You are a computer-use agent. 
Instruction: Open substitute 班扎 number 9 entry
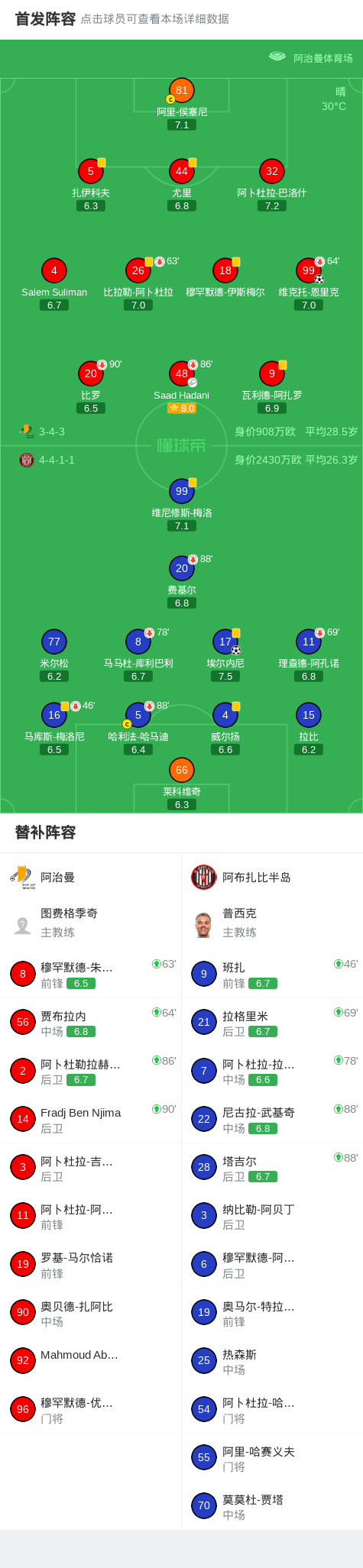pos(272,974)
